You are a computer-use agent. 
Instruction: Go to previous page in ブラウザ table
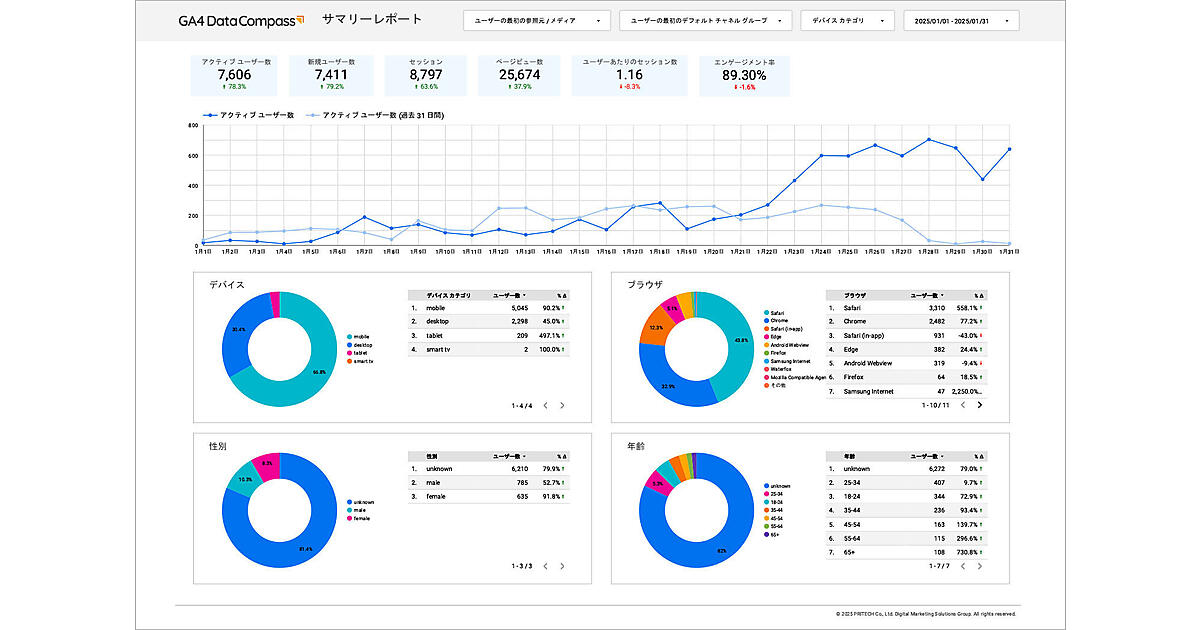coord(962,405)
